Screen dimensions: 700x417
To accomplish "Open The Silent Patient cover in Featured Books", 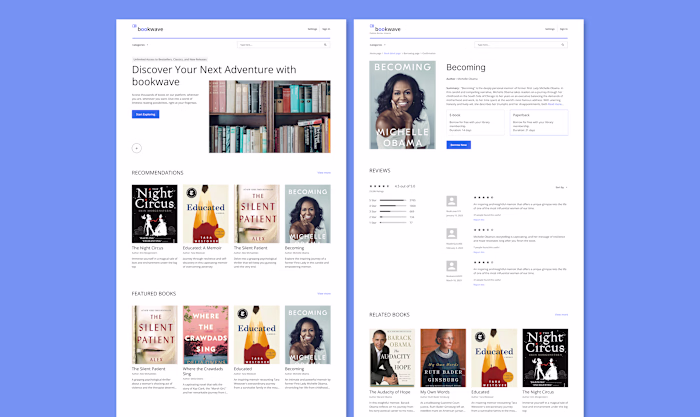I will (x=154, y=335).
